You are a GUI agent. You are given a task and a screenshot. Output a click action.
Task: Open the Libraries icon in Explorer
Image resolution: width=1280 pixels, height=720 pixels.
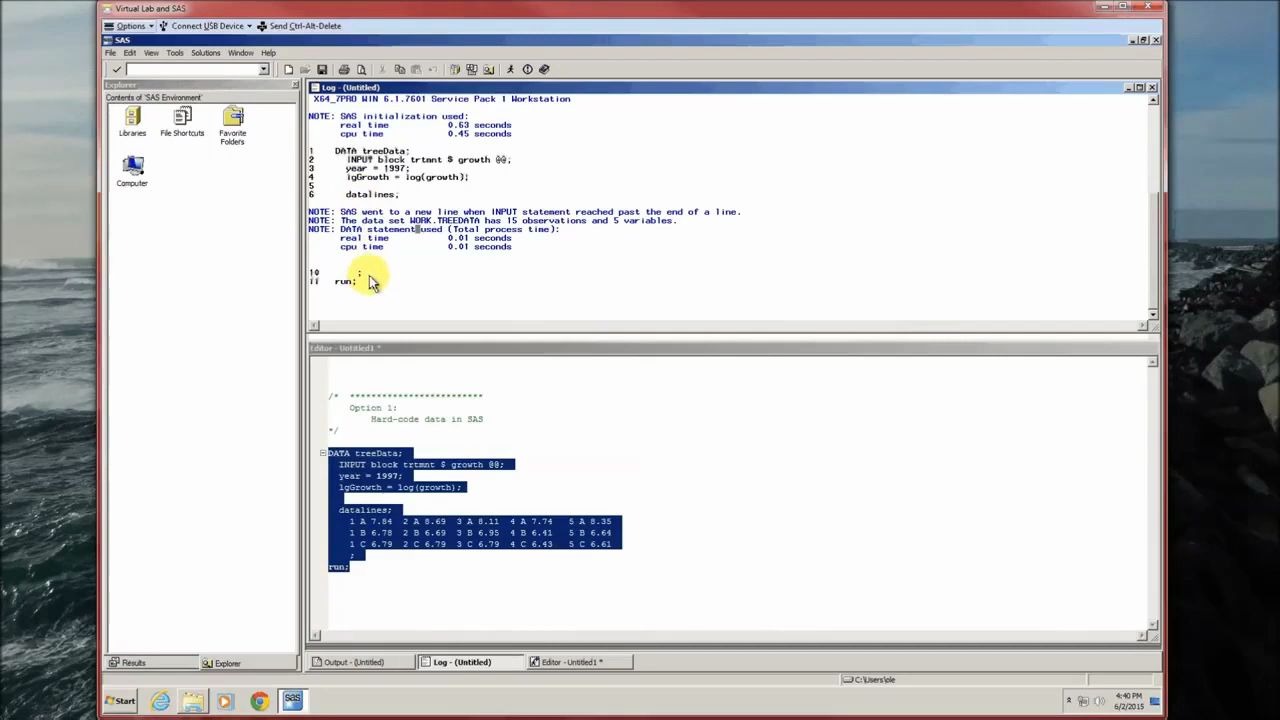click(x=132, y=123)
